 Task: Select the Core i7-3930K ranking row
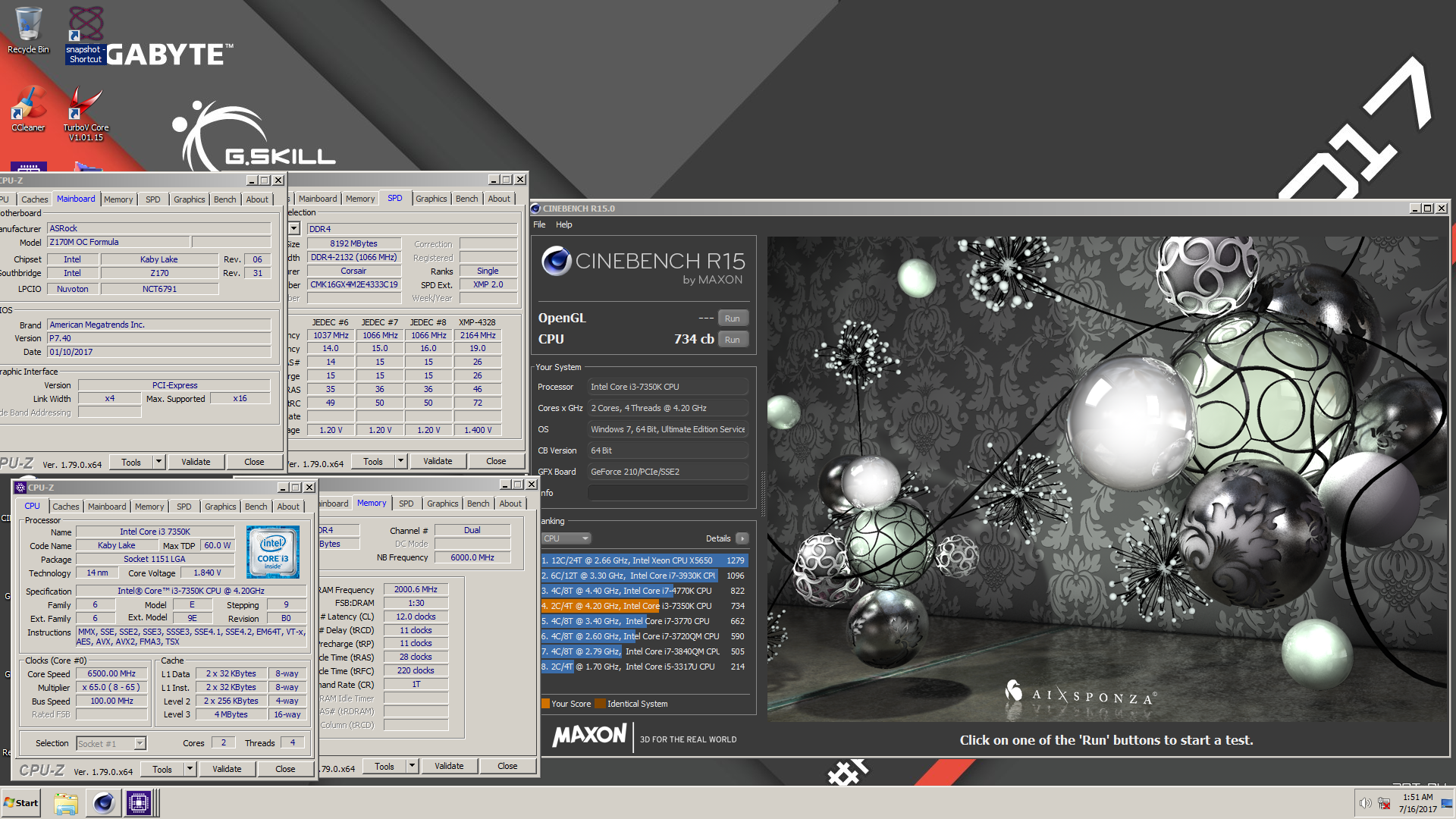644,576
